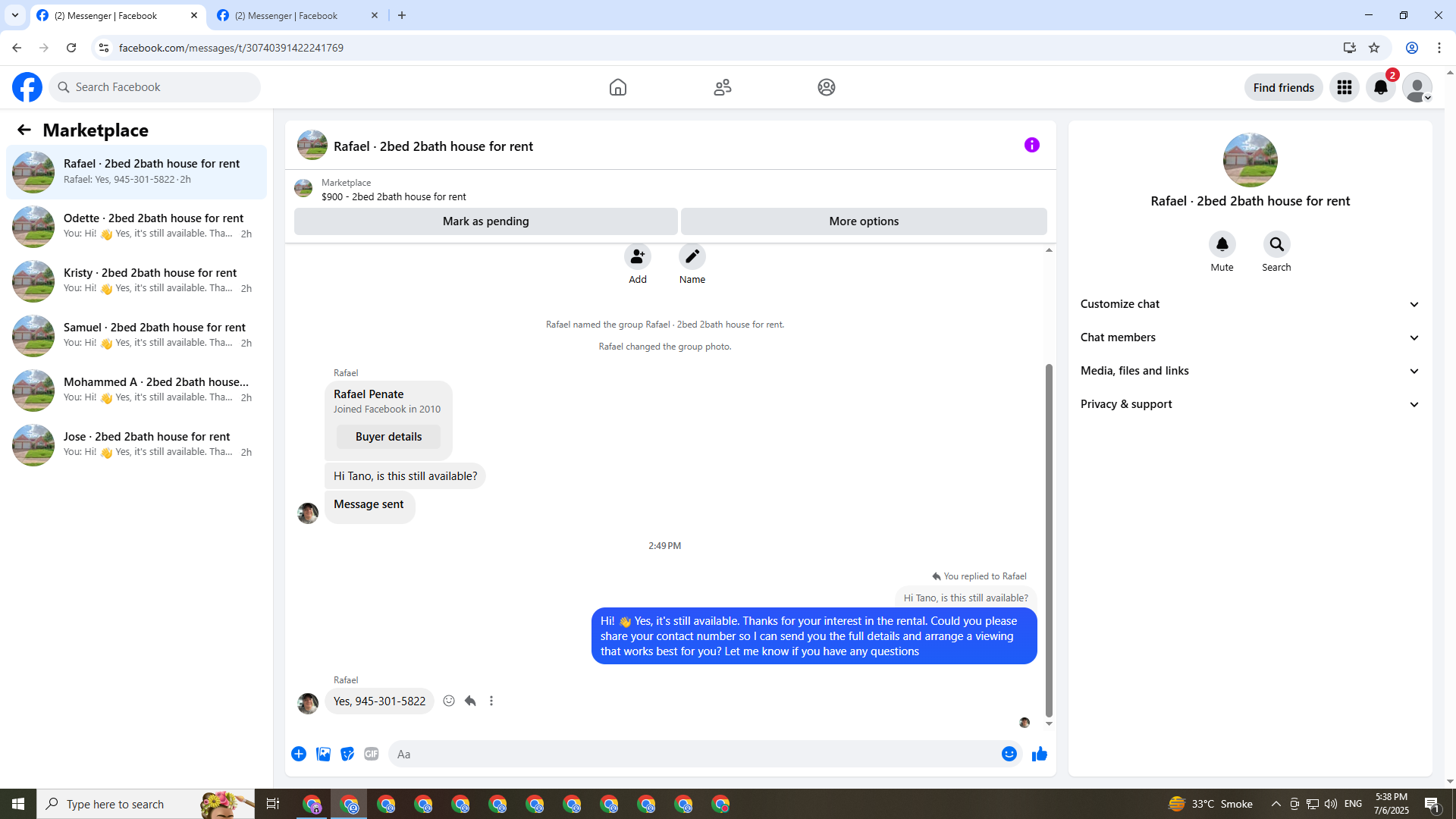
Task: Close the second Messenger tab
Action: point(375,16)
